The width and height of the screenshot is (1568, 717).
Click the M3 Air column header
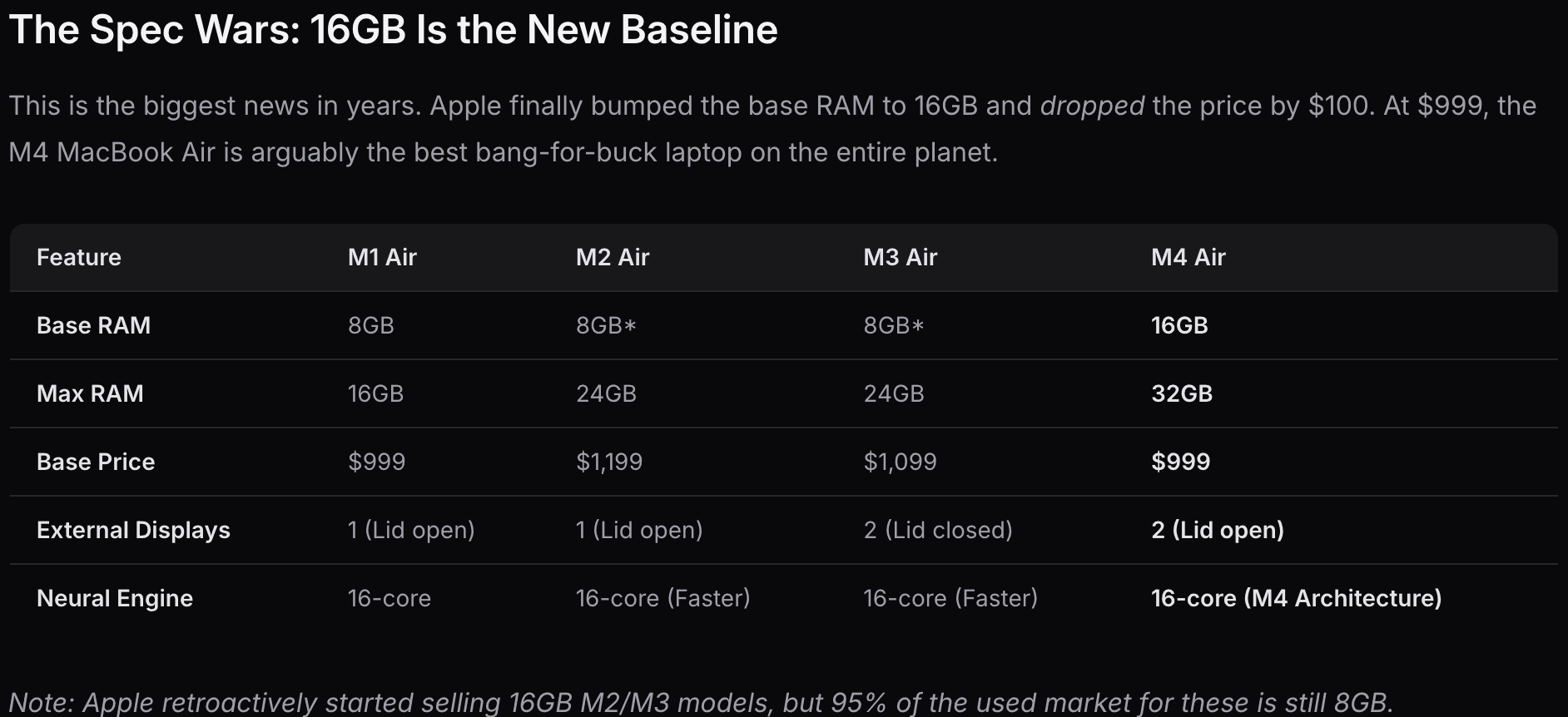(x=900, y=257)
